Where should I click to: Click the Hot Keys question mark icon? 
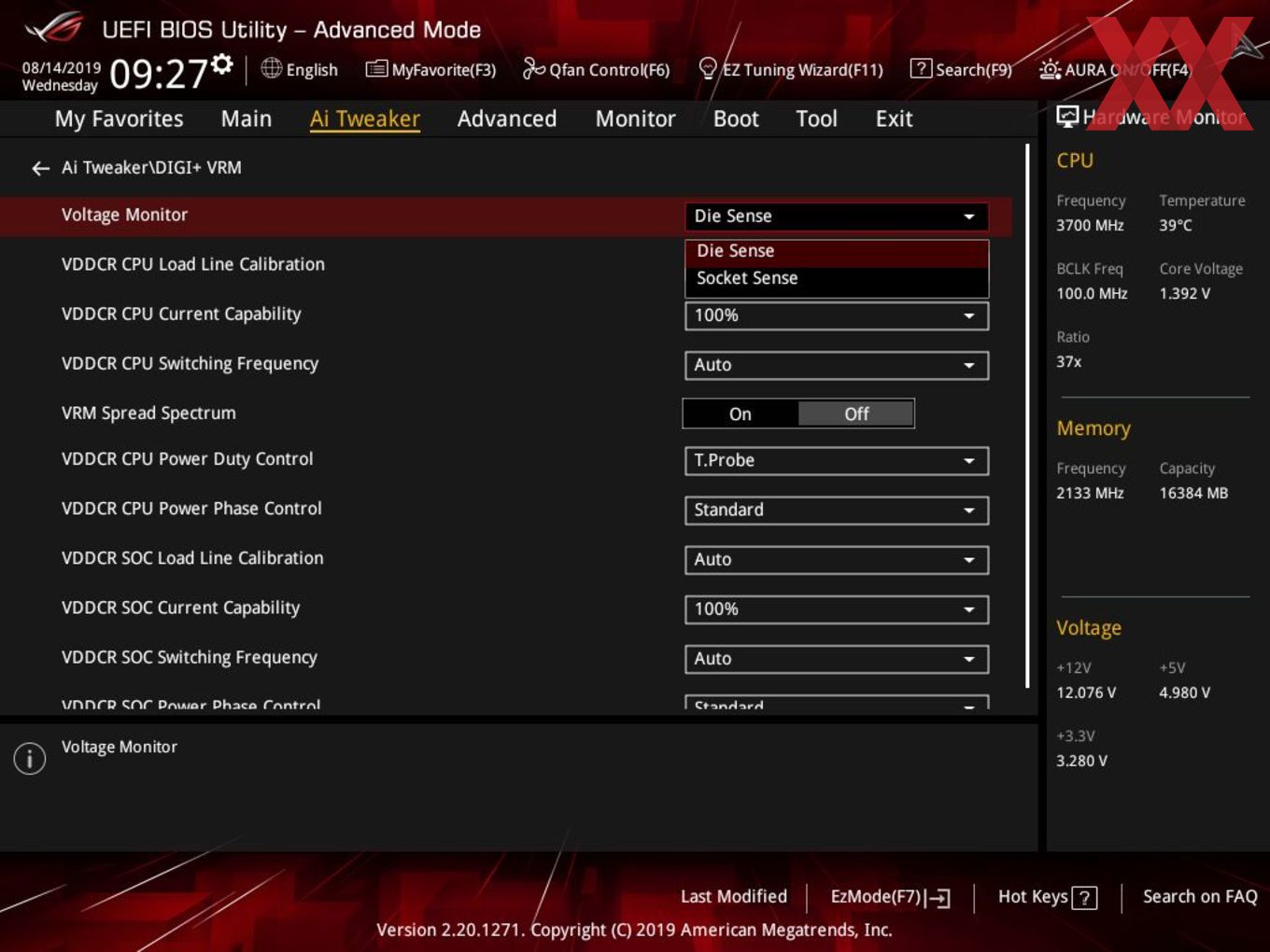point(1084,898)
